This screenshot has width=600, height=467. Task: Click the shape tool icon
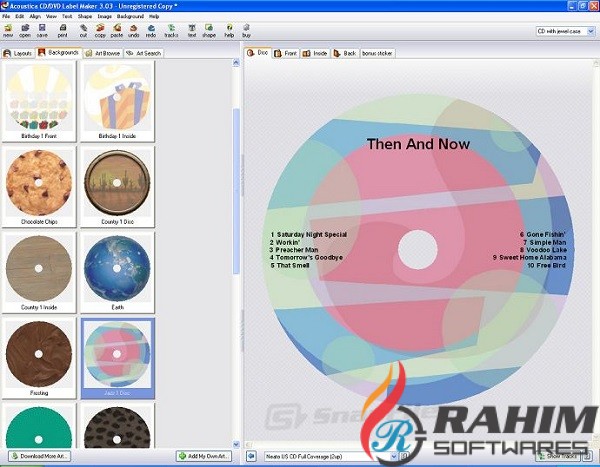click(209, 31)
